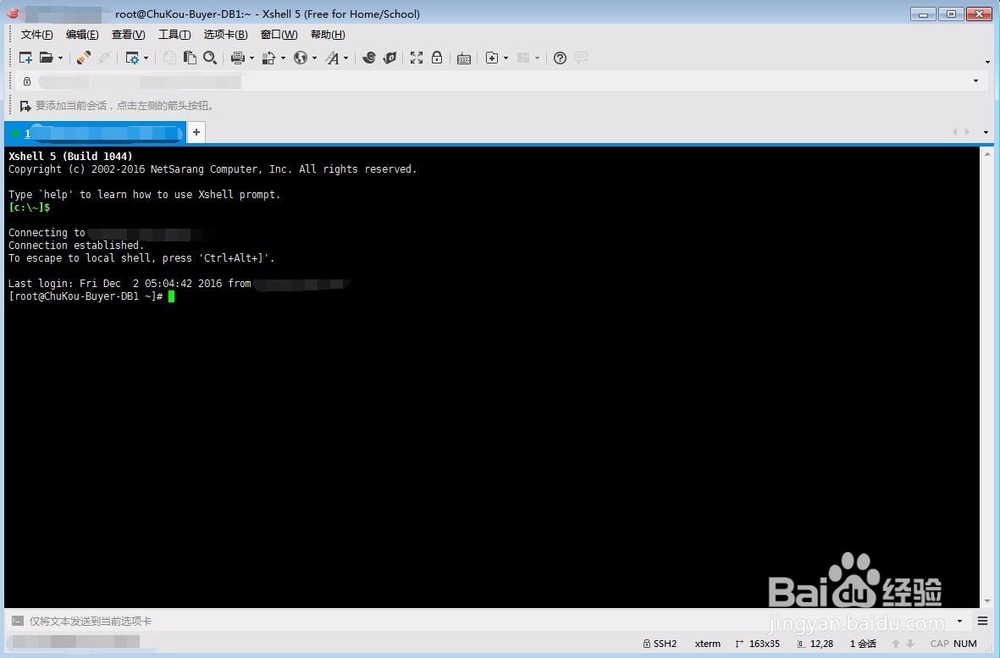The image size is (1000, 658).
Task: Click the print icon
Action: pos(237,58)
